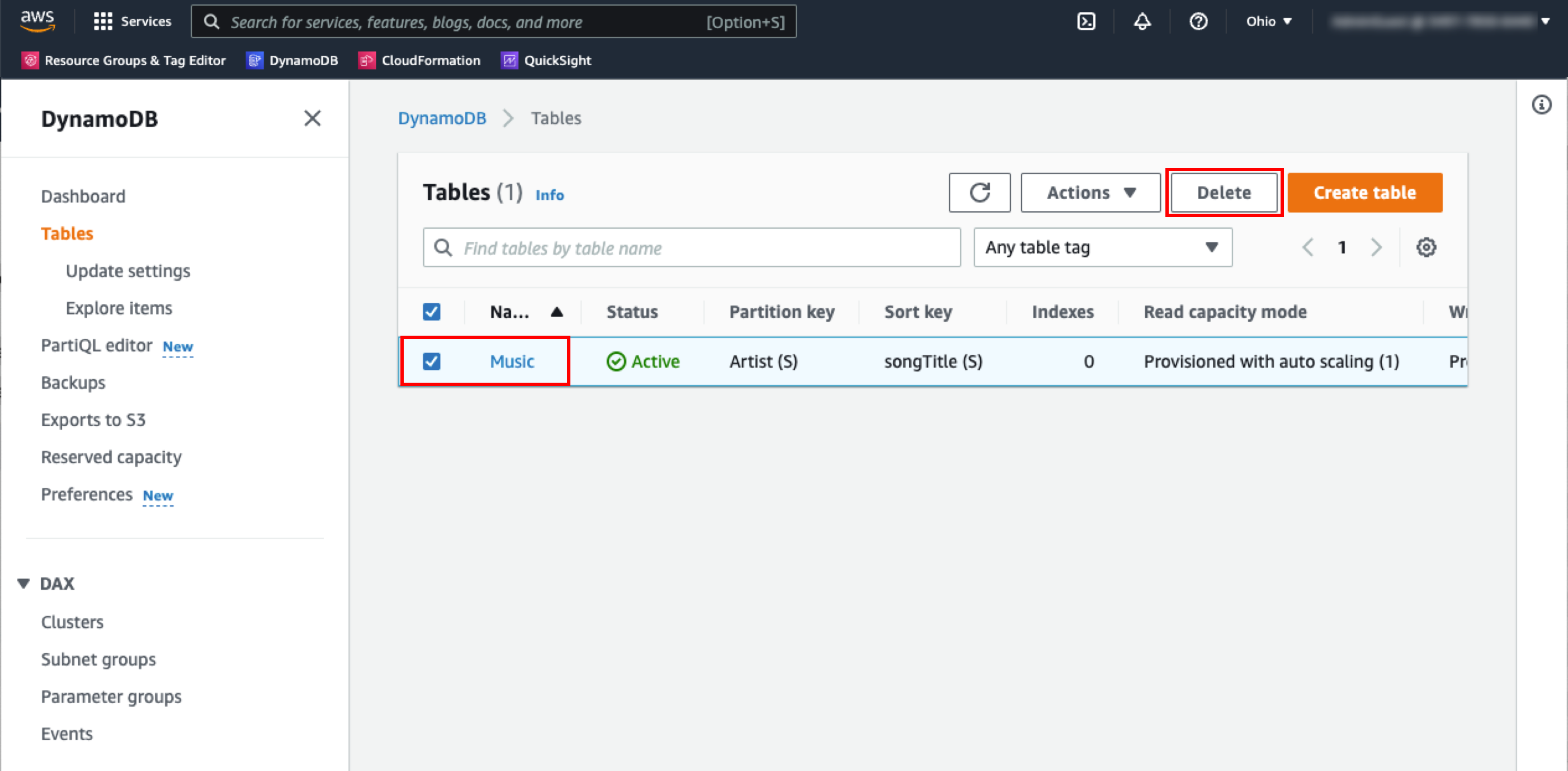The image size is (1568, 771).
Task: Open the notifications bell
Action: pos(1142,21)
